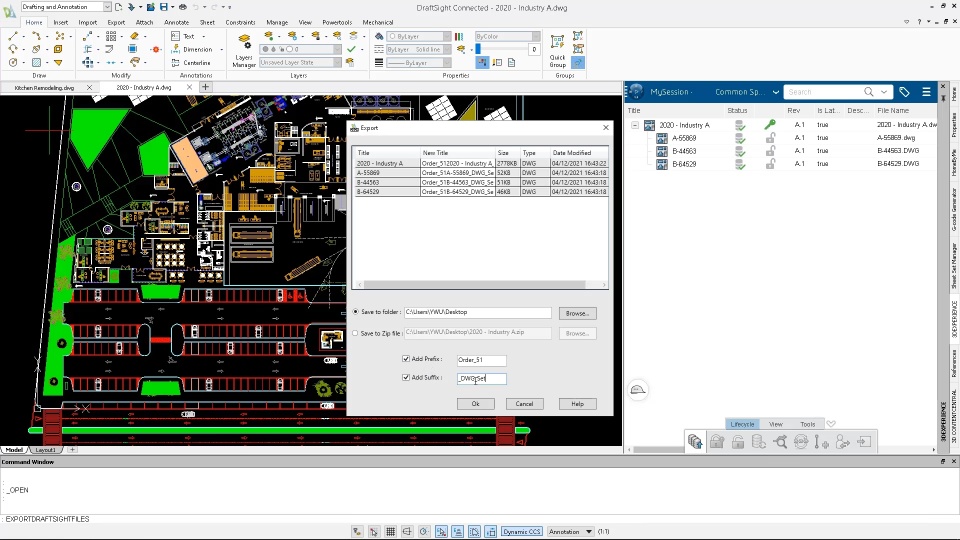Switch to the Layout1 sheet tab
Image resolution: width=960 pixels, height=540 pixels.
pos(45,449)
